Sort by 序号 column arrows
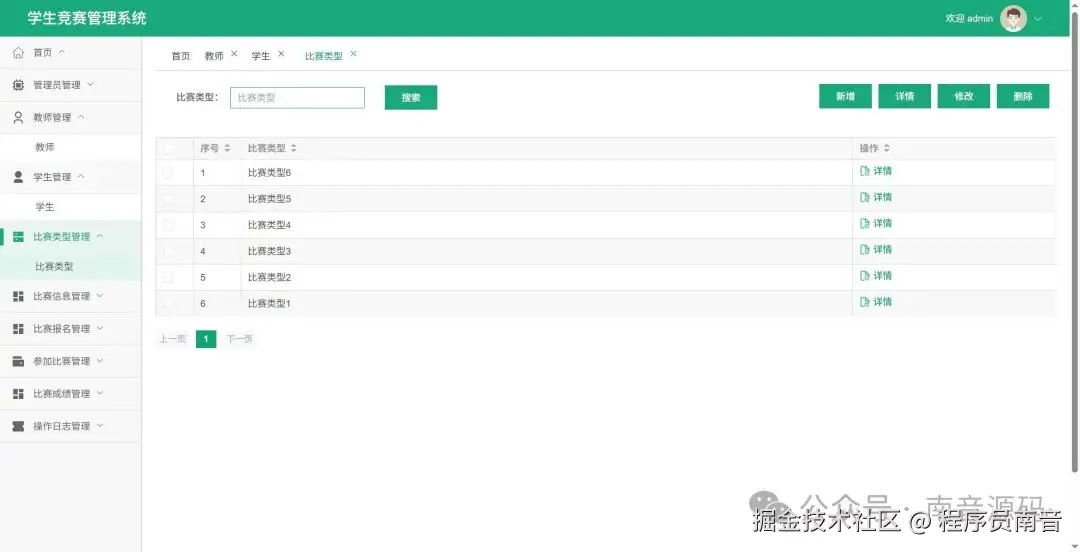Viewport: 1080px width, 552px height. click(227, 148)
